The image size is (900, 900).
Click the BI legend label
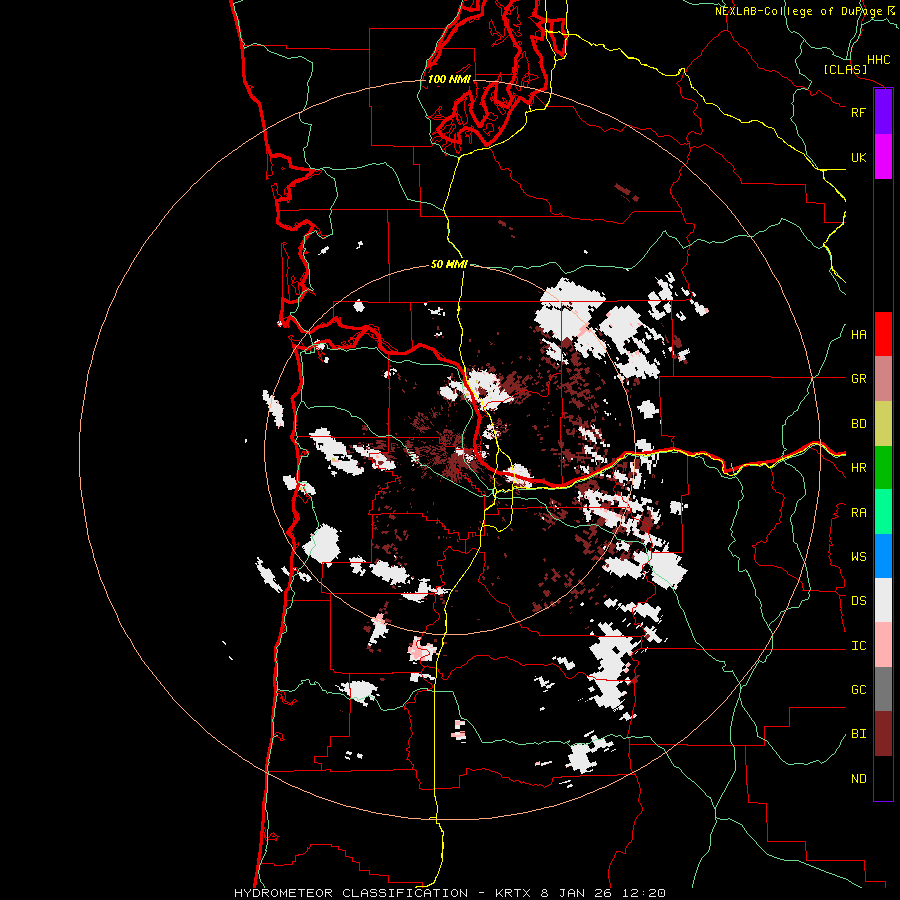(858, 734)
